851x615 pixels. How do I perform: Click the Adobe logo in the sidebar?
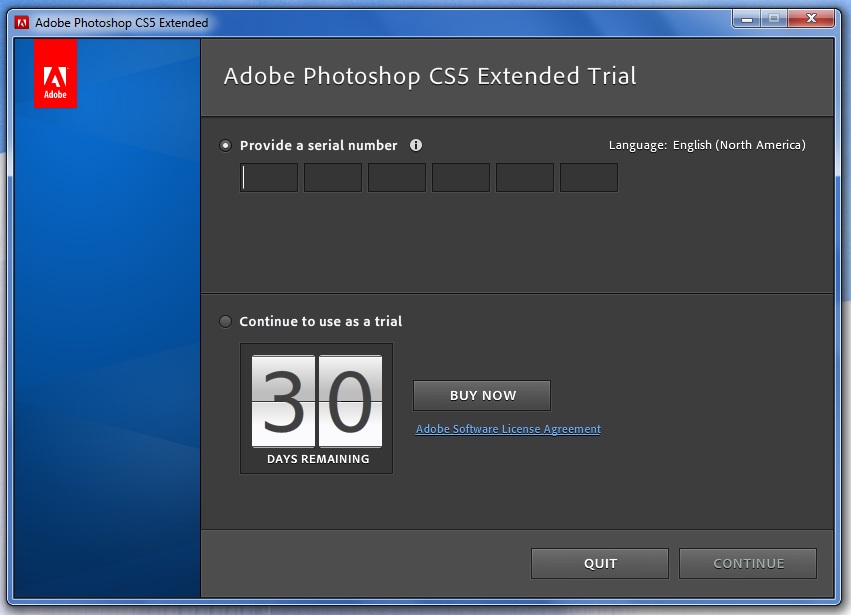point(55,73)
